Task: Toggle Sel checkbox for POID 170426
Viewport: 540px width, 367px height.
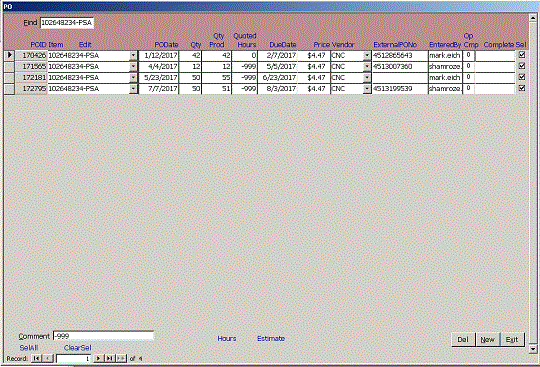Action: [522, 55]
